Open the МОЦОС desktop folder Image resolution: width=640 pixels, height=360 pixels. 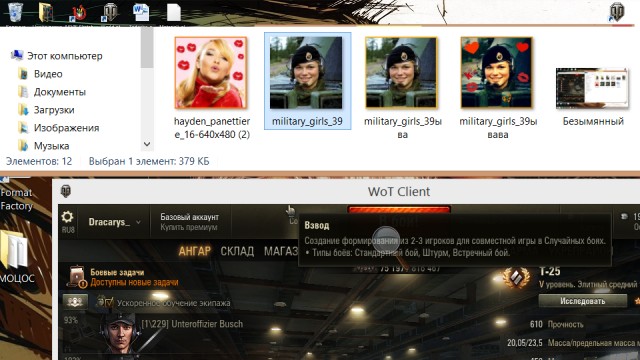(x=16, y=257)
